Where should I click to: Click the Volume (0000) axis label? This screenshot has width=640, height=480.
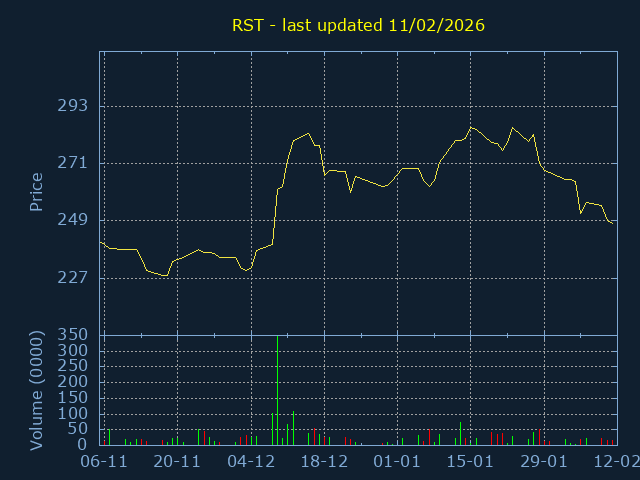(37, 389)
